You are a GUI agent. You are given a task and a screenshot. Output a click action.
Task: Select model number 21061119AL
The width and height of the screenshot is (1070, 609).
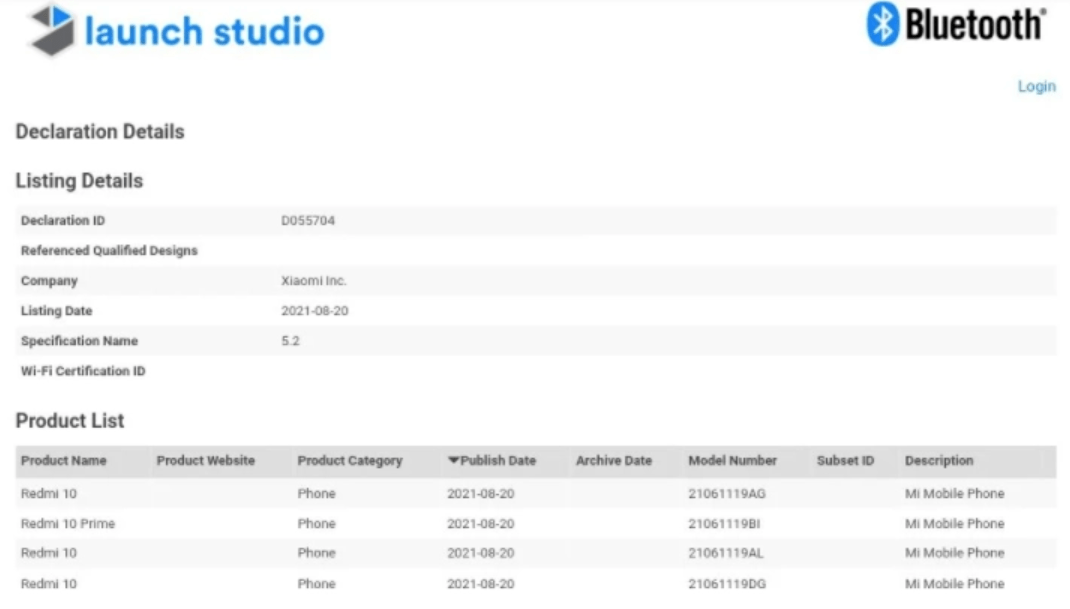coord(726,553)
